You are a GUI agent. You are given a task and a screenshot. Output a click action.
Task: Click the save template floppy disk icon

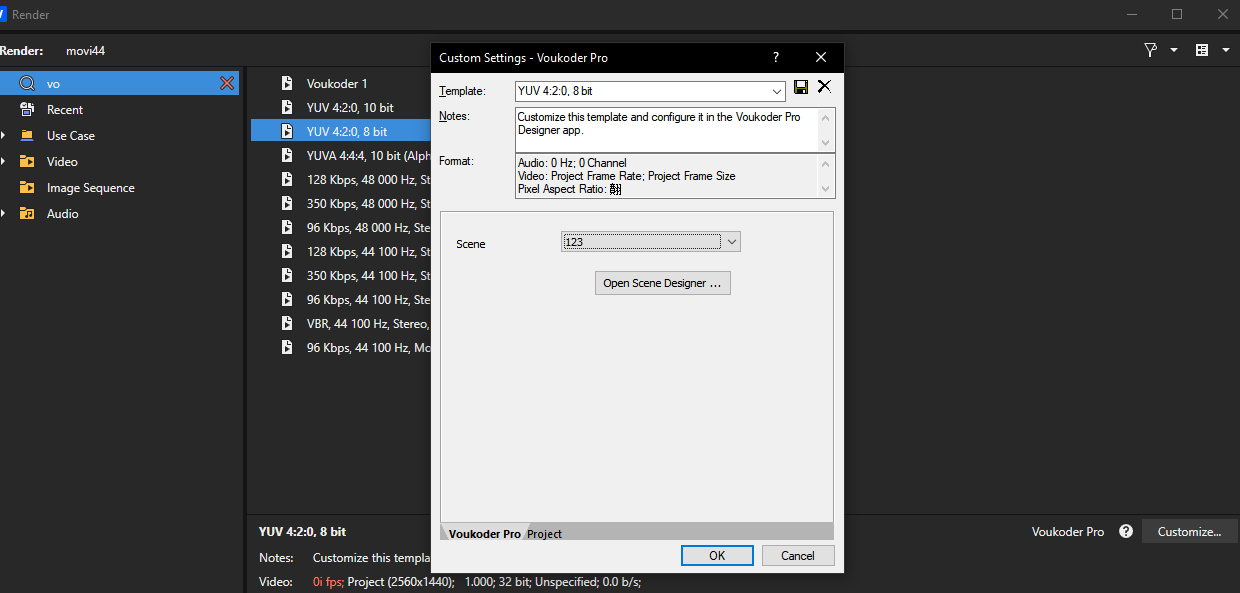[801, 88]
